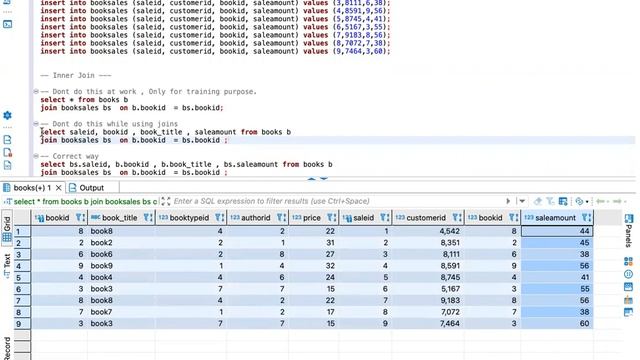Click the Output tab document icon

pos(73,188)
